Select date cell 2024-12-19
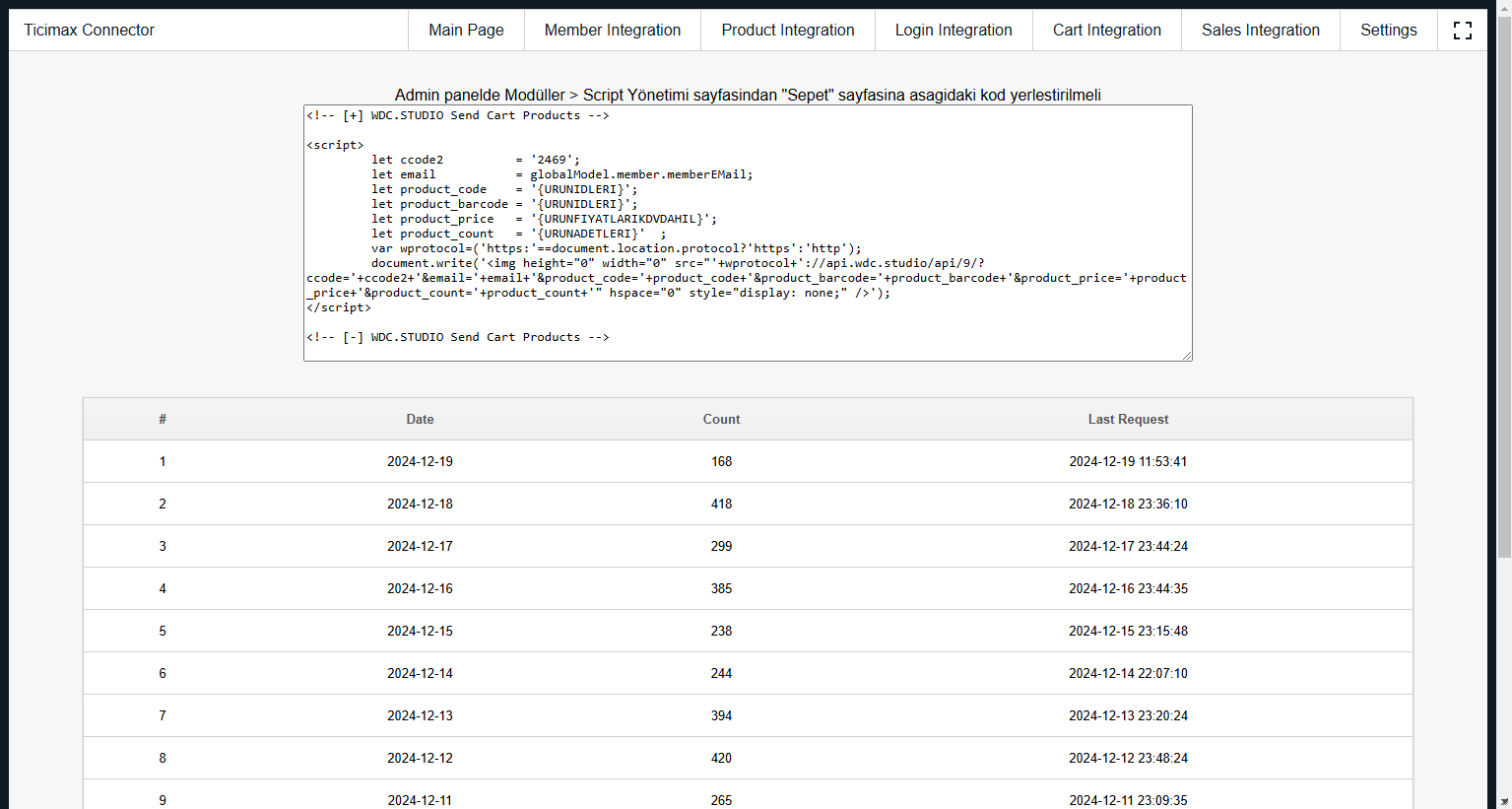The width and height of the screenshot is (1512, 809). pyautogui.click(x=421, y=461)
